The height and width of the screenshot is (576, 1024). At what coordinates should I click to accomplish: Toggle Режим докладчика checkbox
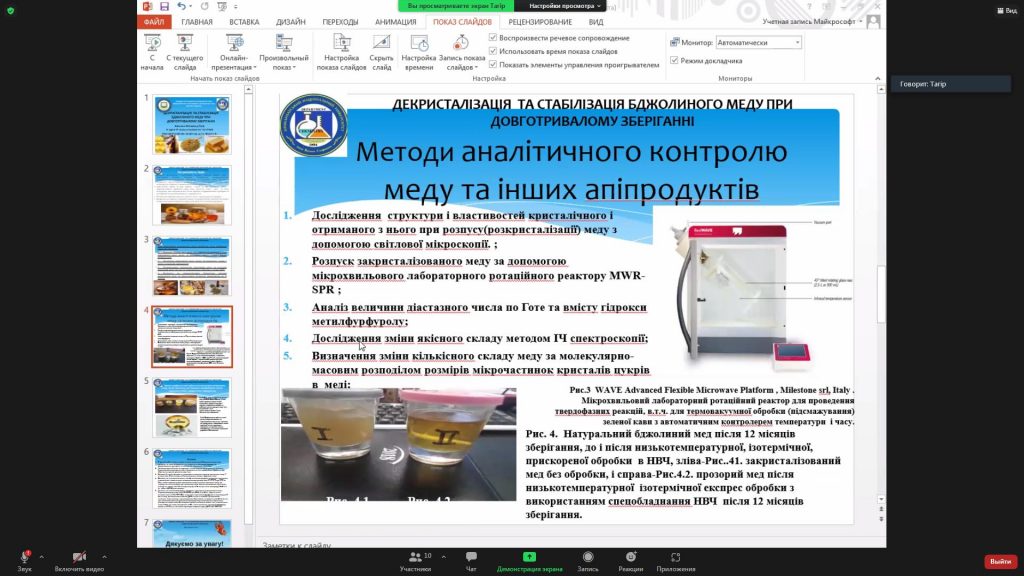coord(674,60)
